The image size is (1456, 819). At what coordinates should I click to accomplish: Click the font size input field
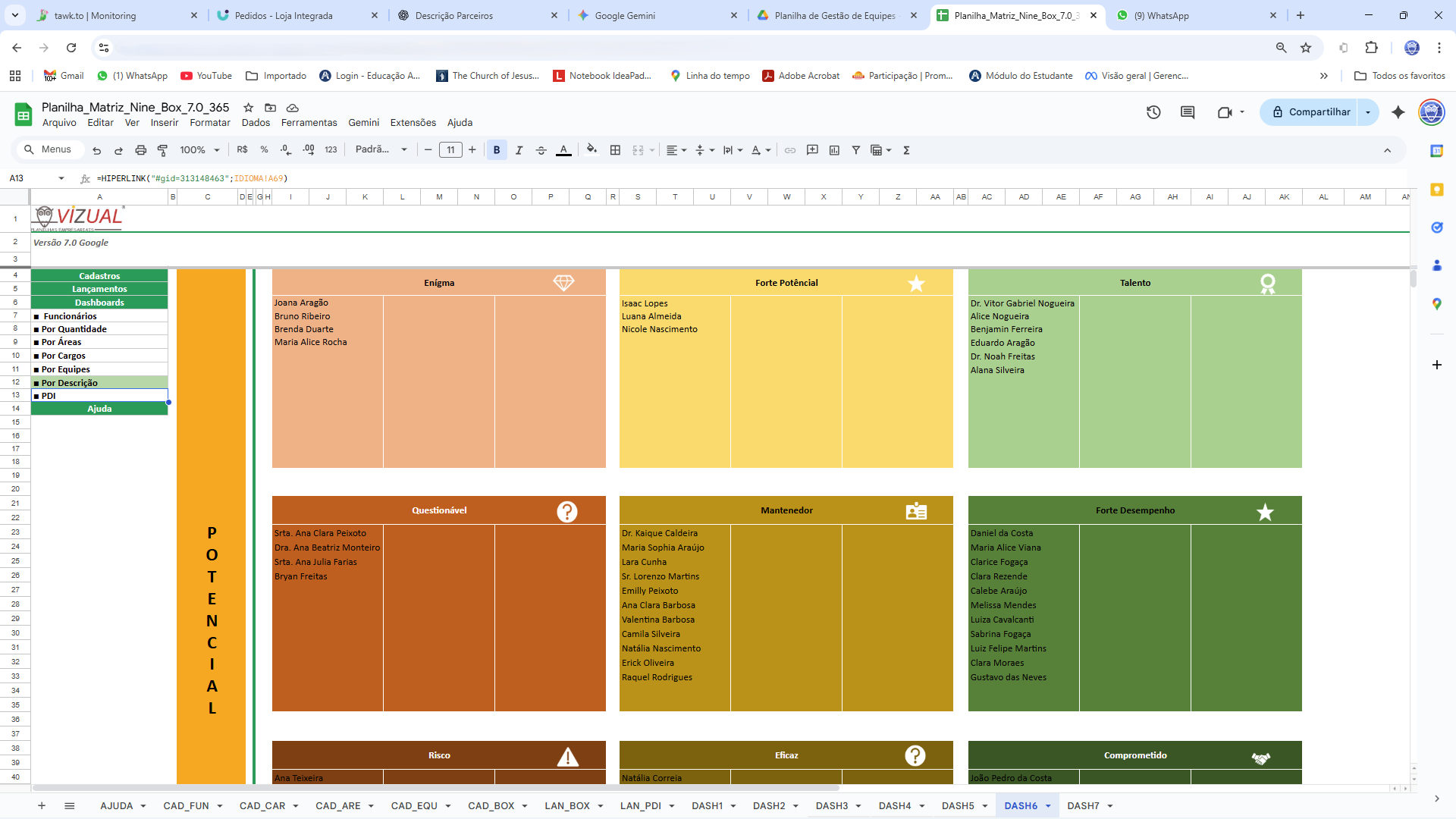click(x=450, y=149)
